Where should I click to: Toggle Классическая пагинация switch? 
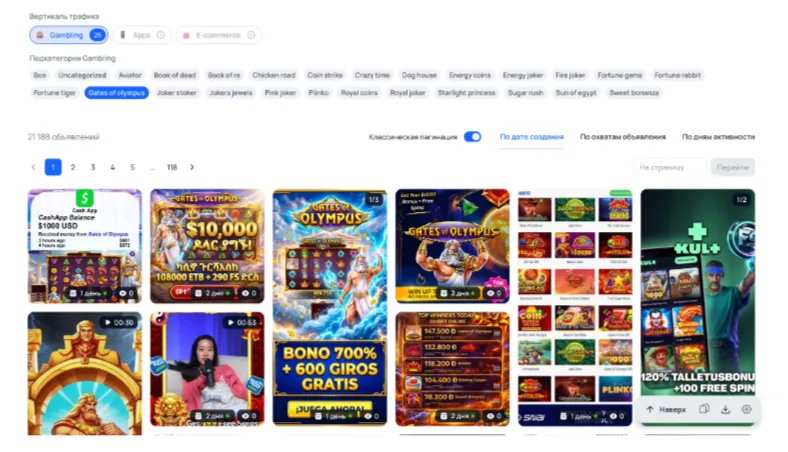[x=472, y=137]
